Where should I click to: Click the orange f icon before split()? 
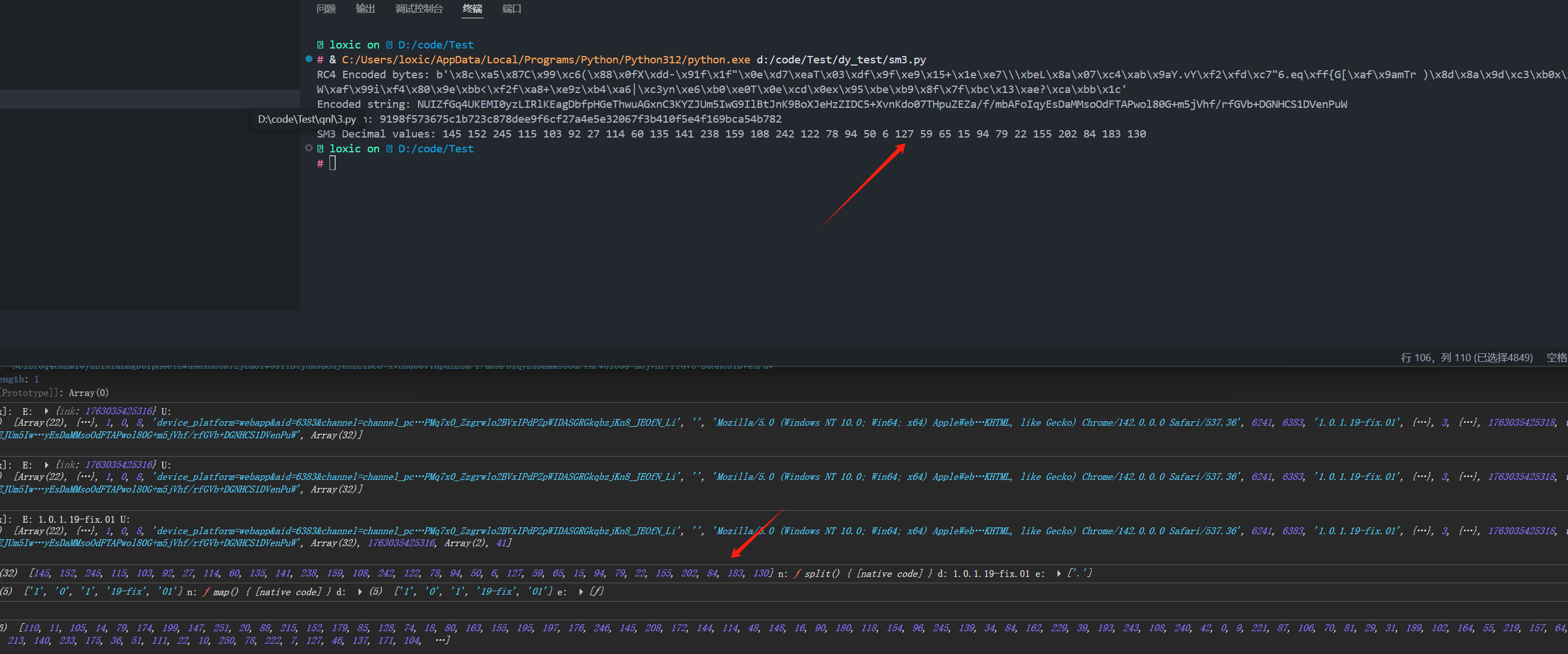(x=797, y=573)
